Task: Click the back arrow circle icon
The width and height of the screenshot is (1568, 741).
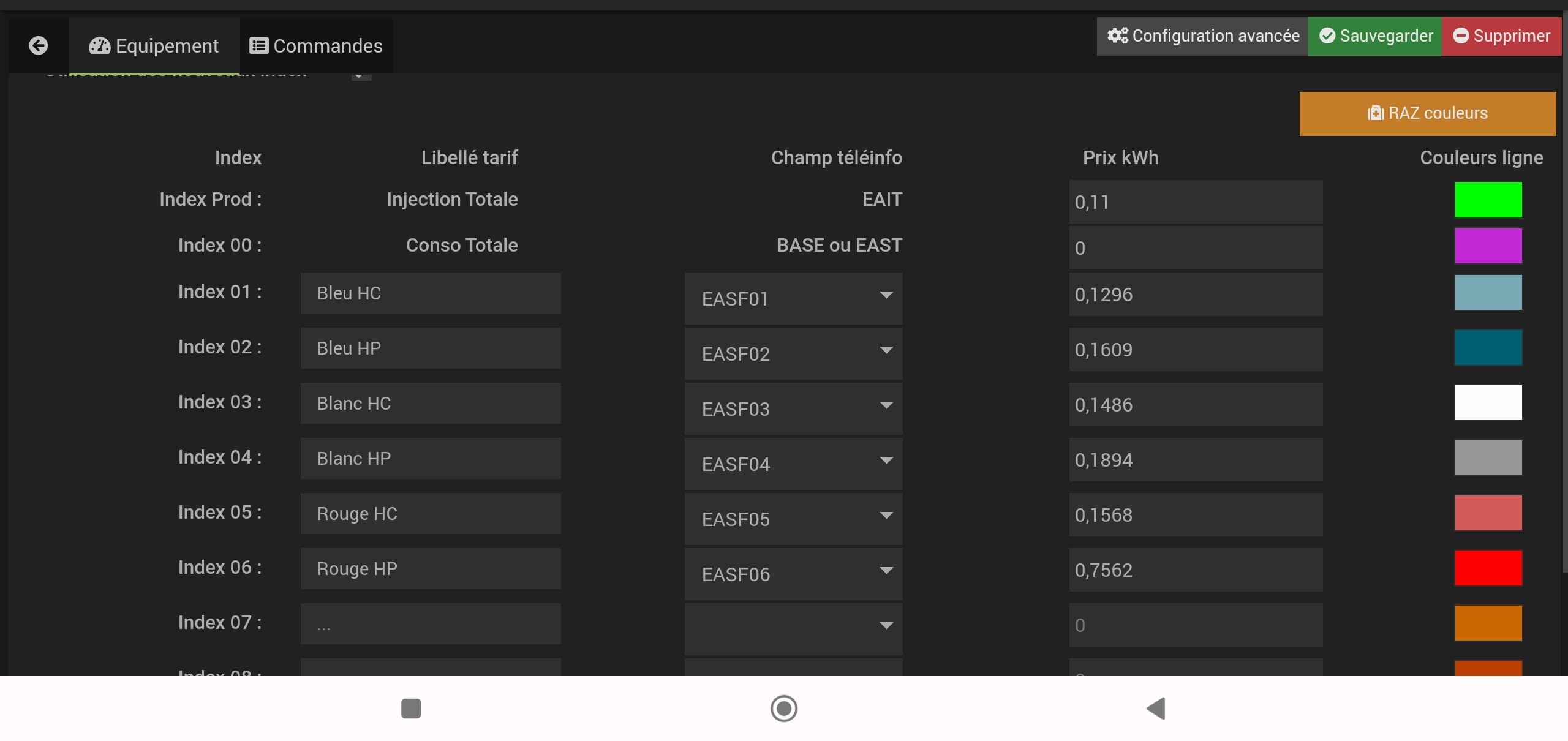Action: click(38, 45)
